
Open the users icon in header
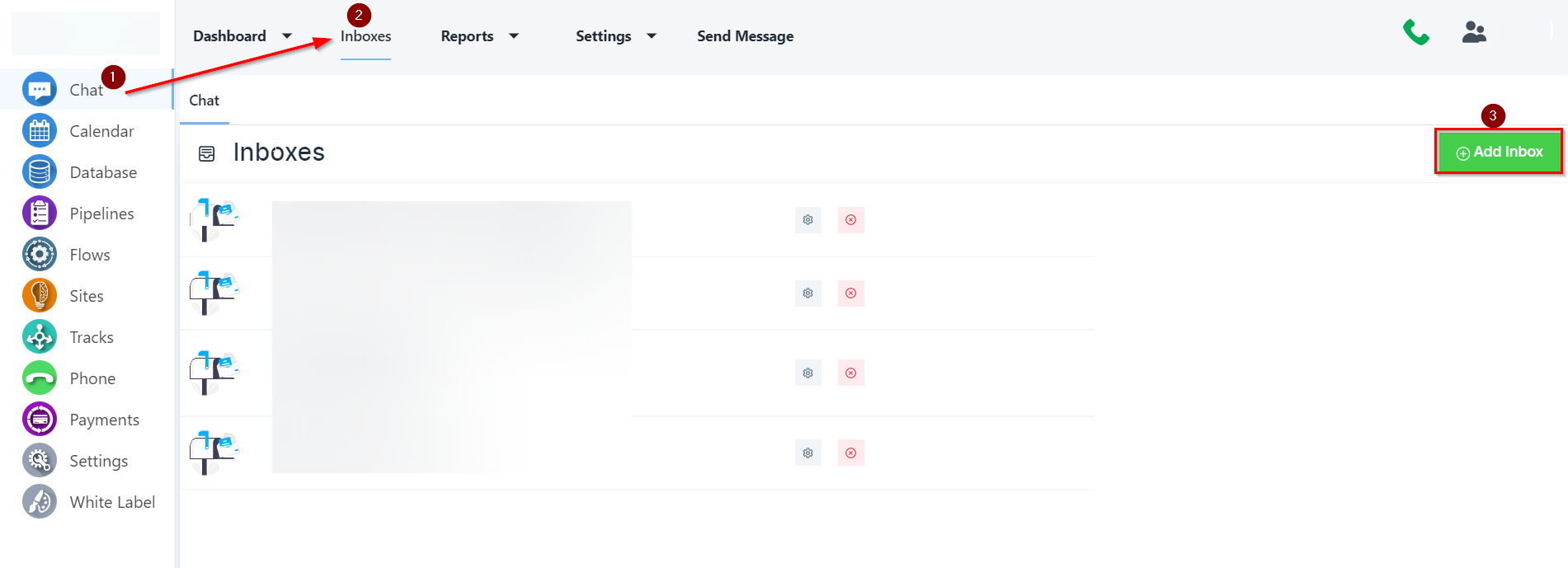coord(1473,33)
